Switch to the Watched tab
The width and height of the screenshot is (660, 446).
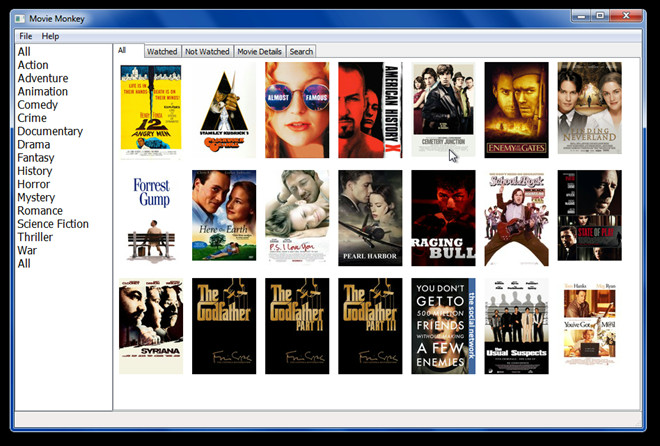point(162,51)
